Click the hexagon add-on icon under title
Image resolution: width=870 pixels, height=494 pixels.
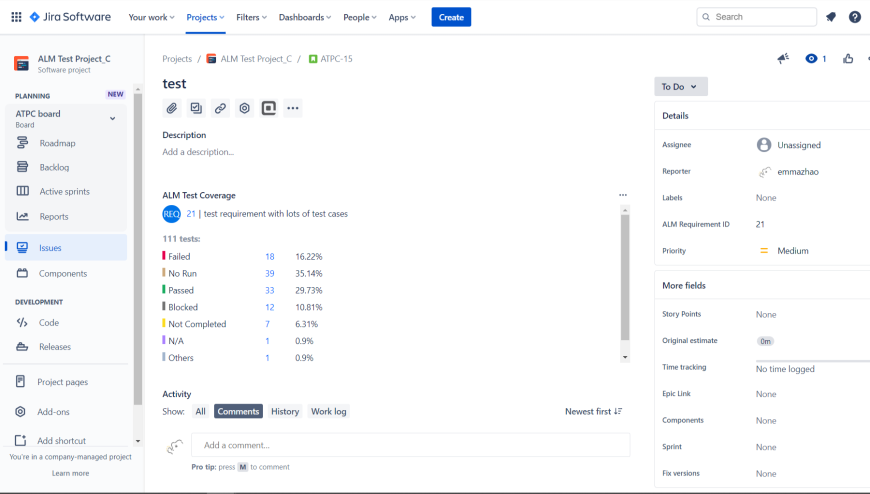pyautogui.click(x=245, y=108)
